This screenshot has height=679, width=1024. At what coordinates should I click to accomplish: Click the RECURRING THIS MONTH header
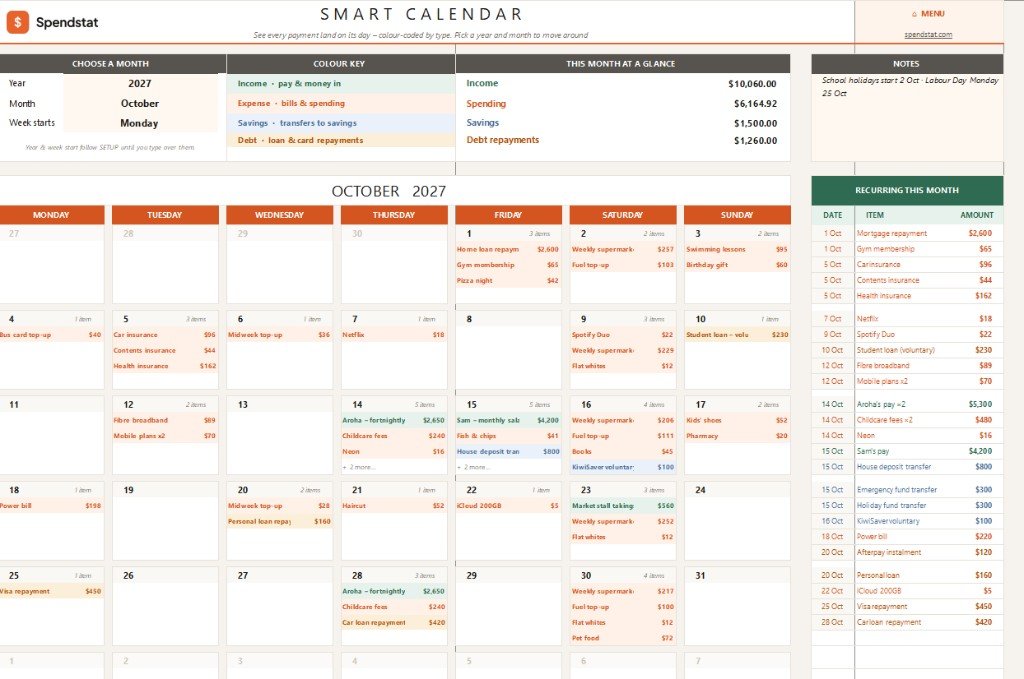[907, 191]
